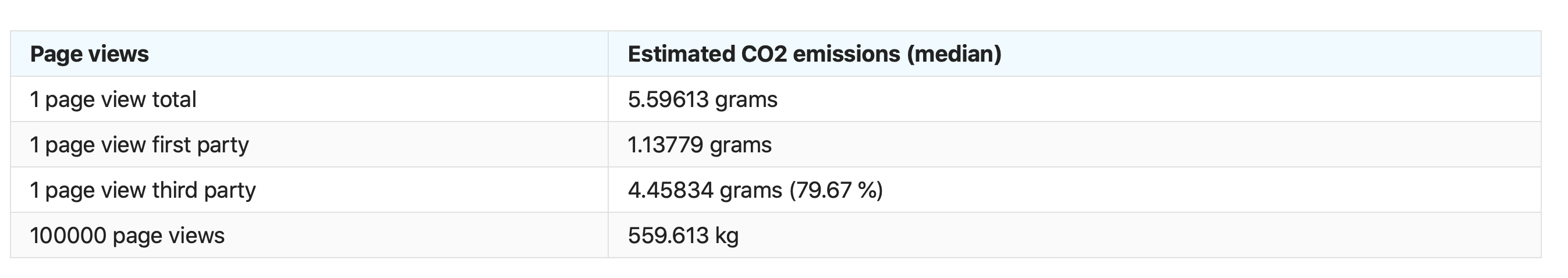Click the "559.613 kg" value cell

pyautogui.click(x=683, y=236)
